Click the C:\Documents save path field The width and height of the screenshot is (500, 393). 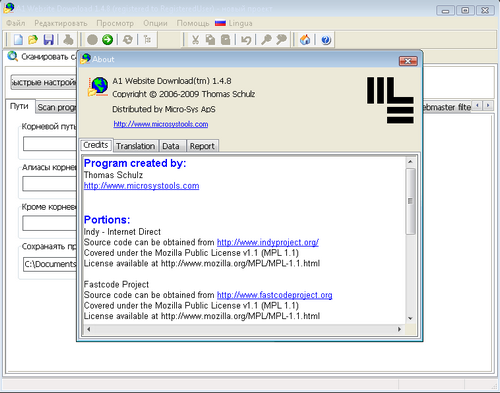(x=50, y=264)
